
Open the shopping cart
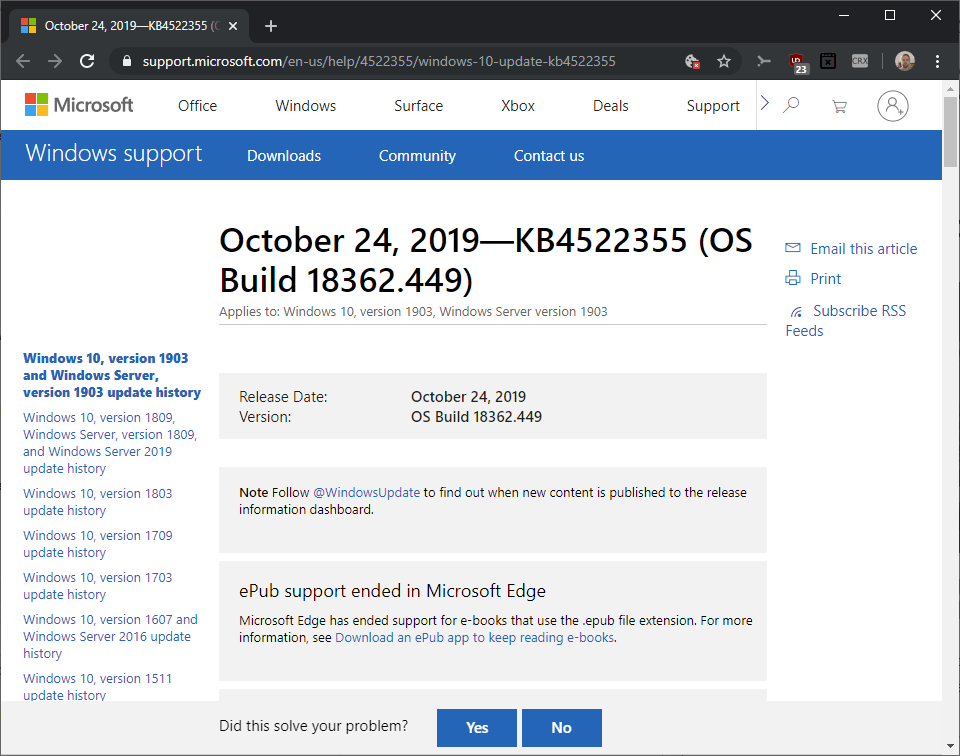[839, 107]
